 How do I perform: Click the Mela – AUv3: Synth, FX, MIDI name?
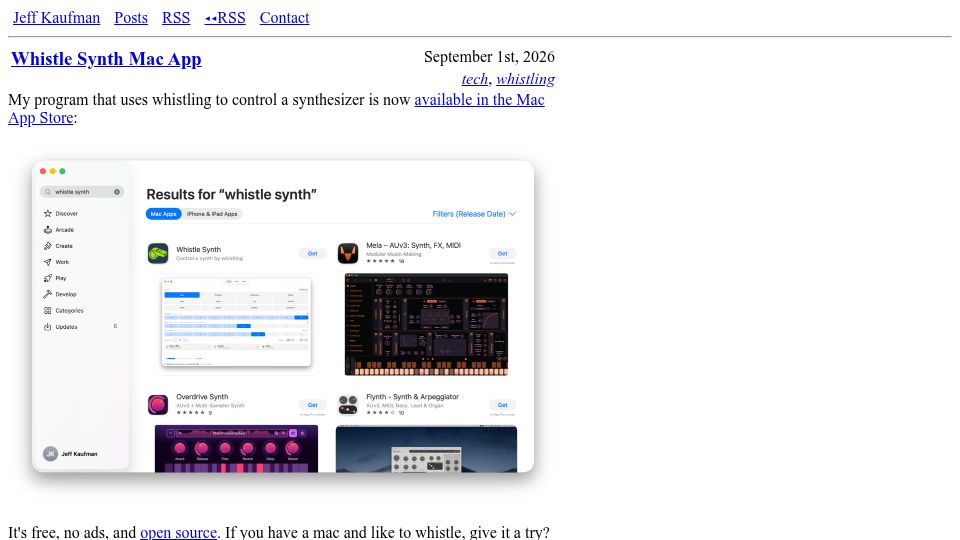click(413, 245)
